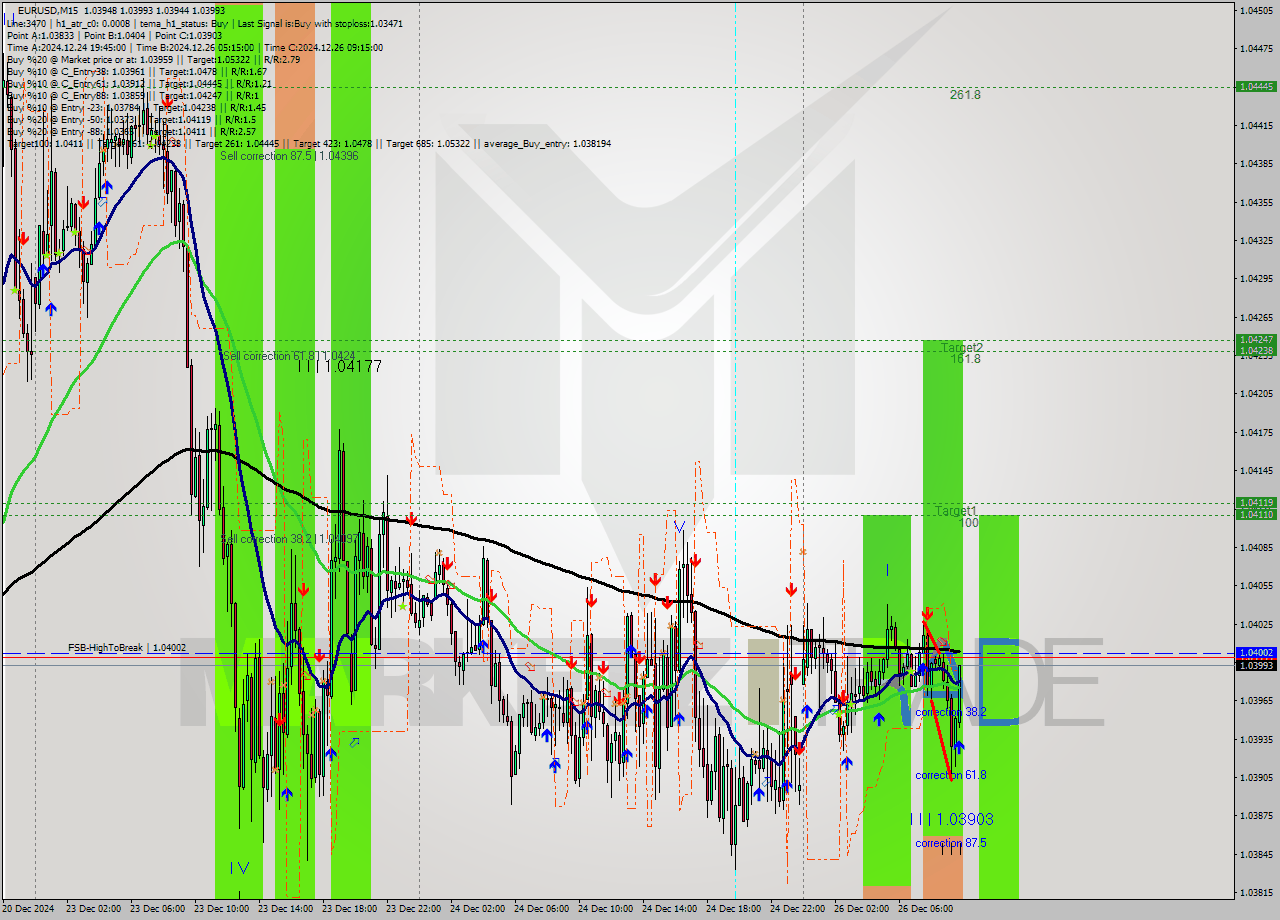Image resolution: width=1280 pixels, height=920 pixels.
Task: Click the 'Time A:2024.12.24 19:45:00' line
Action: (66, 47)
